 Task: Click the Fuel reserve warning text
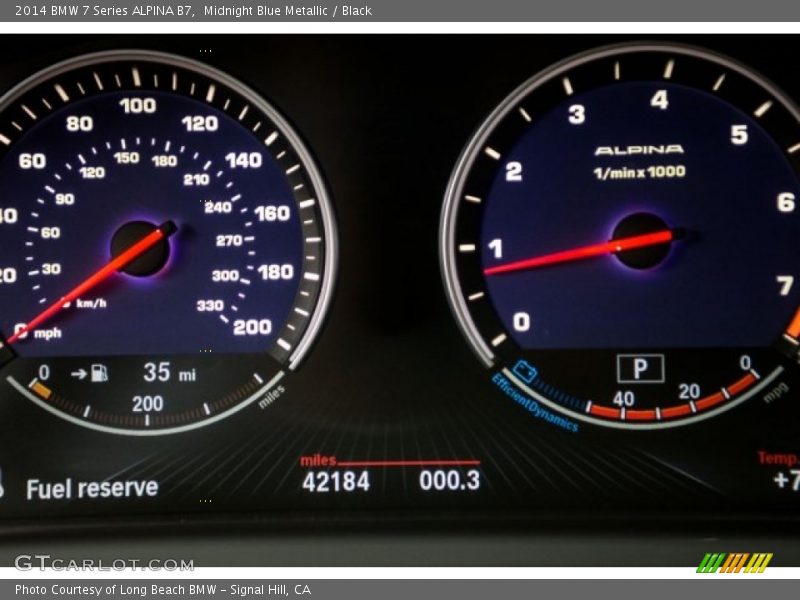click(91, 488)
